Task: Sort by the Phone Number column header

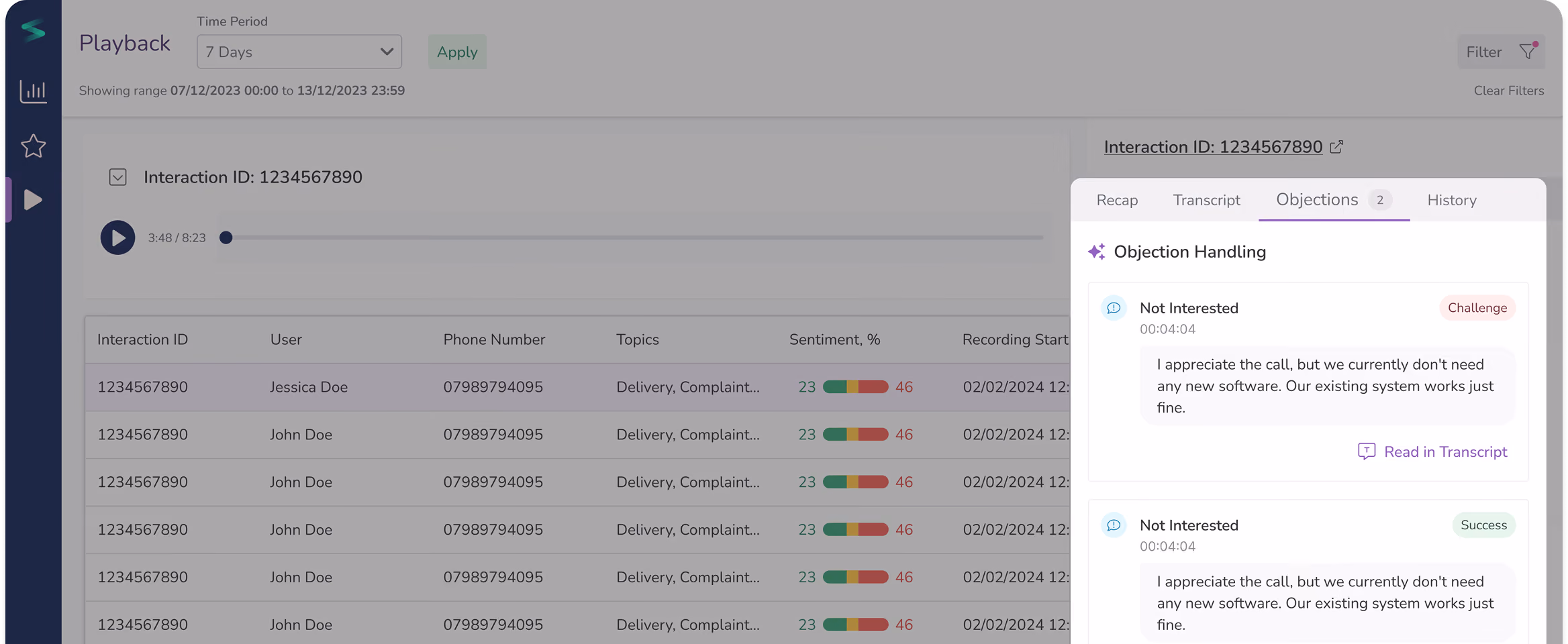Action: 494,339
